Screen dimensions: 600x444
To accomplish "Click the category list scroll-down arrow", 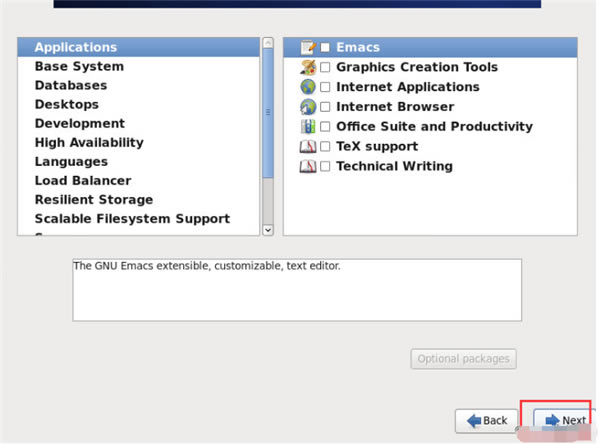I will (268, 230).
